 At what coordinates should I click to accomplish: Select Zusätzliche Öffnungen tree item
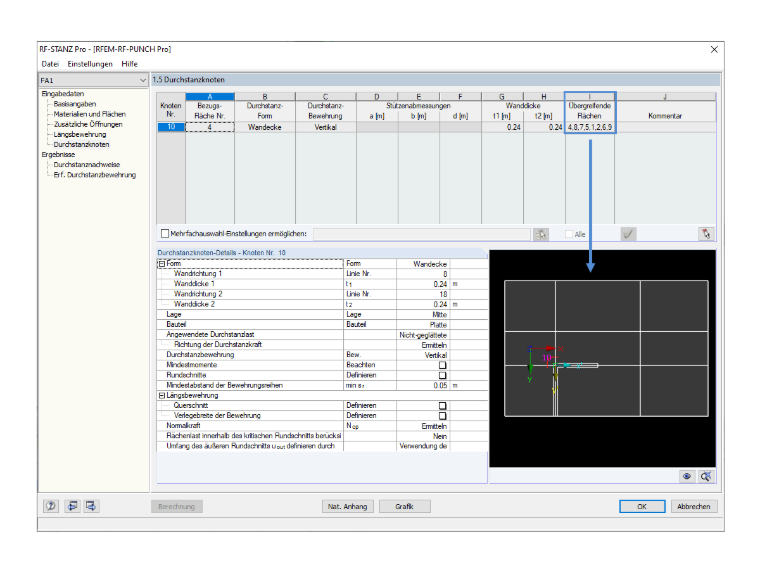click(88, 124)
